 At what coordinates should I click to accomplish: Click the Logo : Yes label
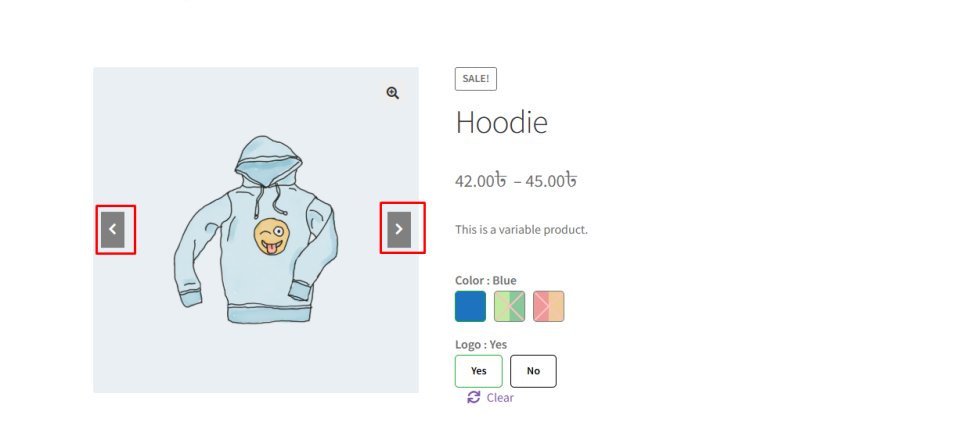pyautogui.click(x=481, y=344)
